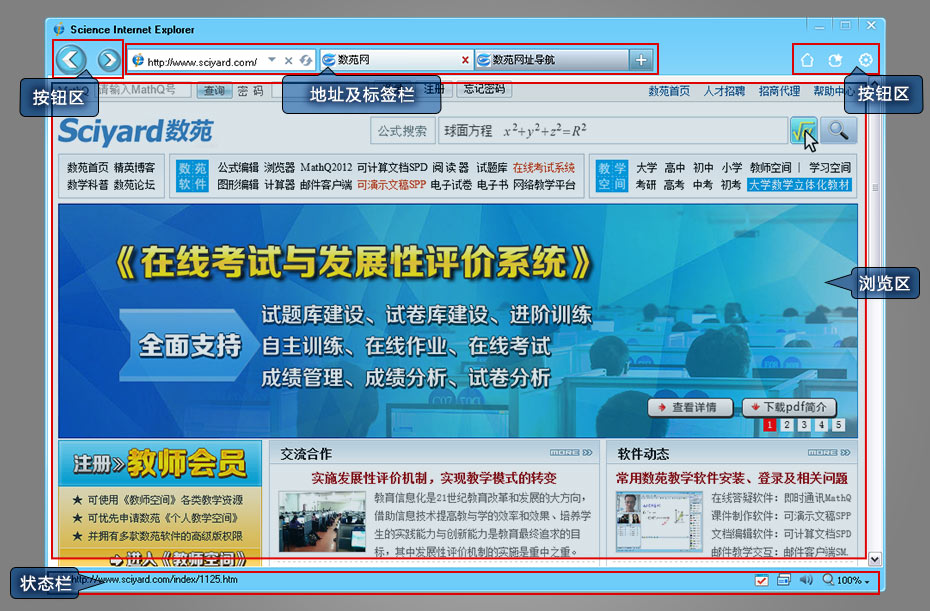Open the 大学数学立体化教材 highlighted link
Image resolution: width=930 pixels, height=611 pixels.
coord(799,185)
